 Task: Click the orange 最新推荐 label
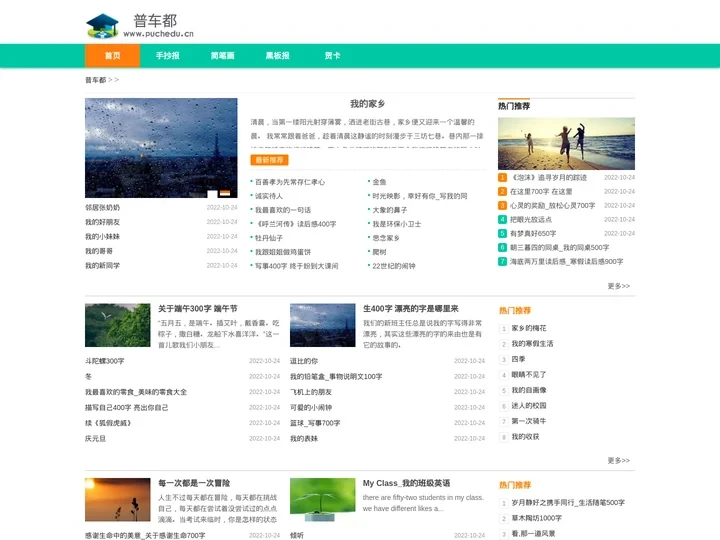pyautogui.click(x=270, y=160)
